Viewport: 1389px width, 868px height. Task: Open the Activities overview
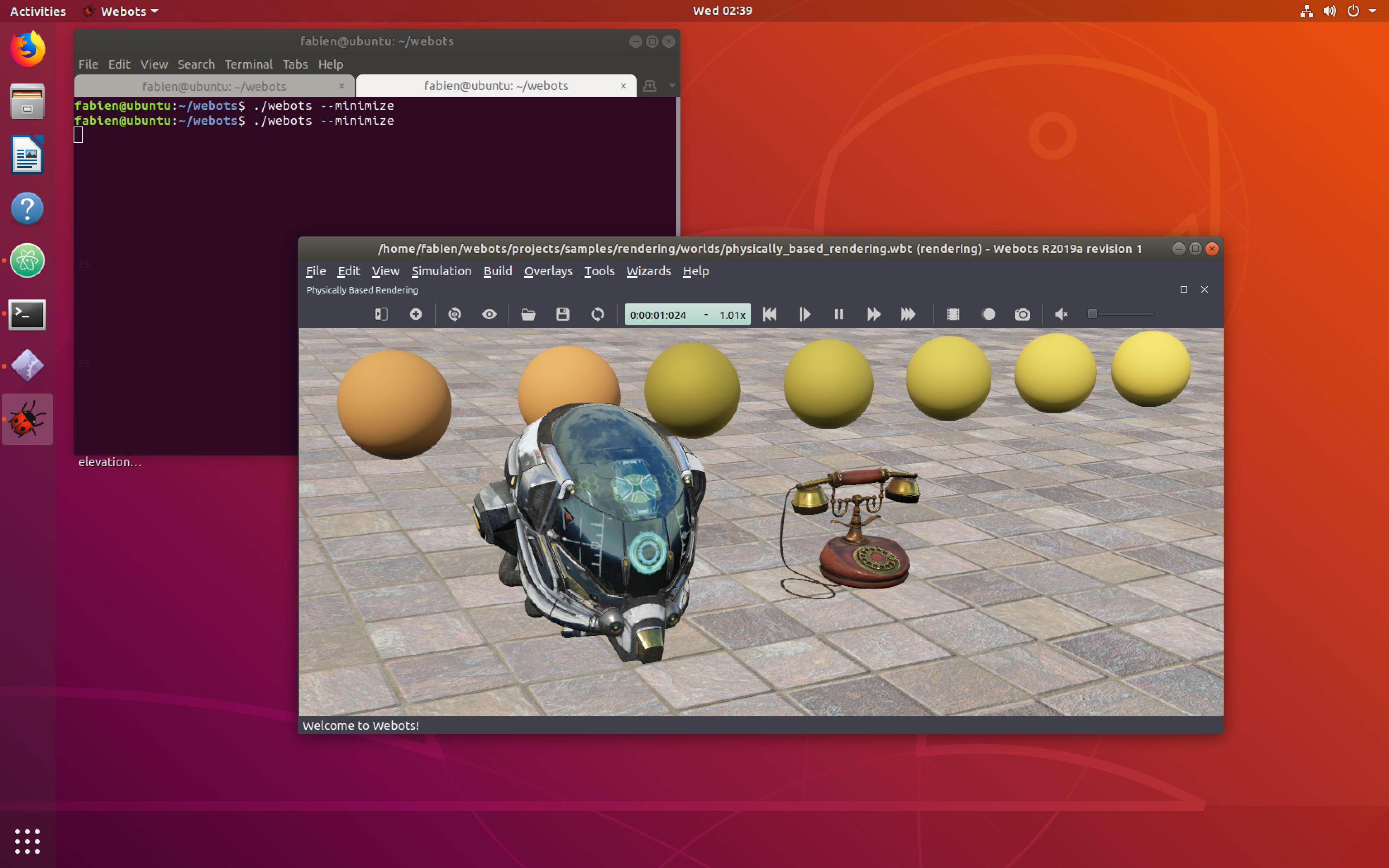pos(38,11)
